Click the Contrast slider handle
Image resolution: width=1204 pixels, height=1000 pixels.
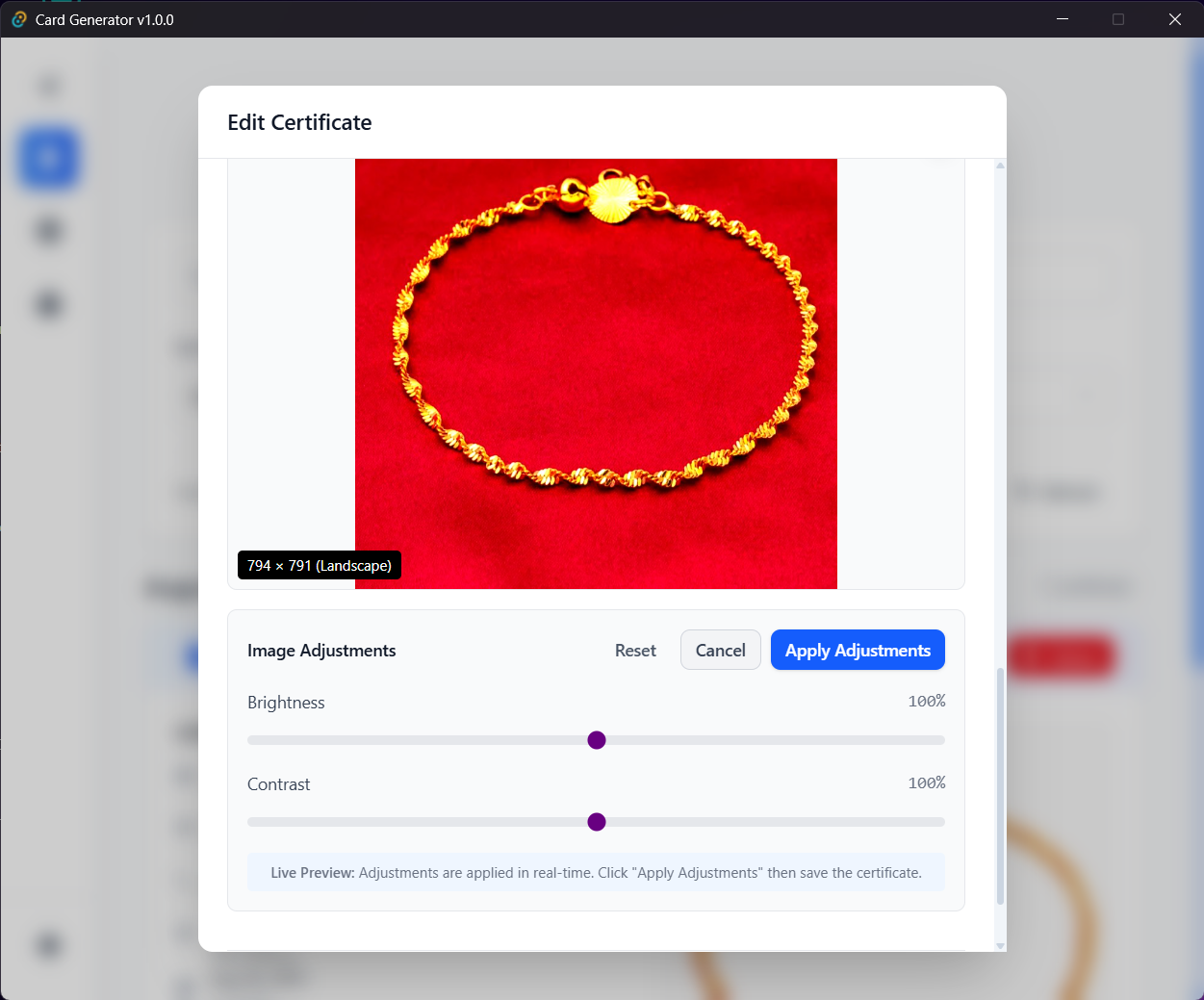coord(597,822)
